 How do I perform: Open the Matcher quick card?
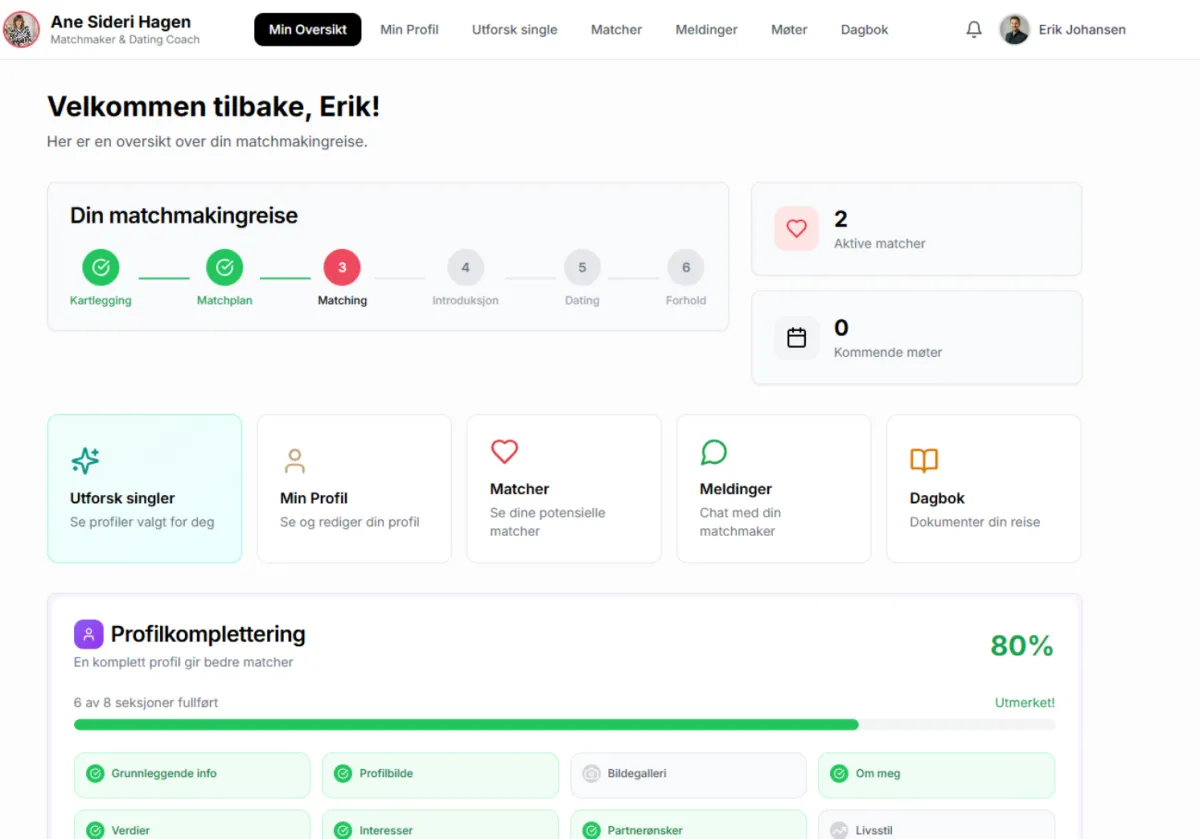pos(564,489)
